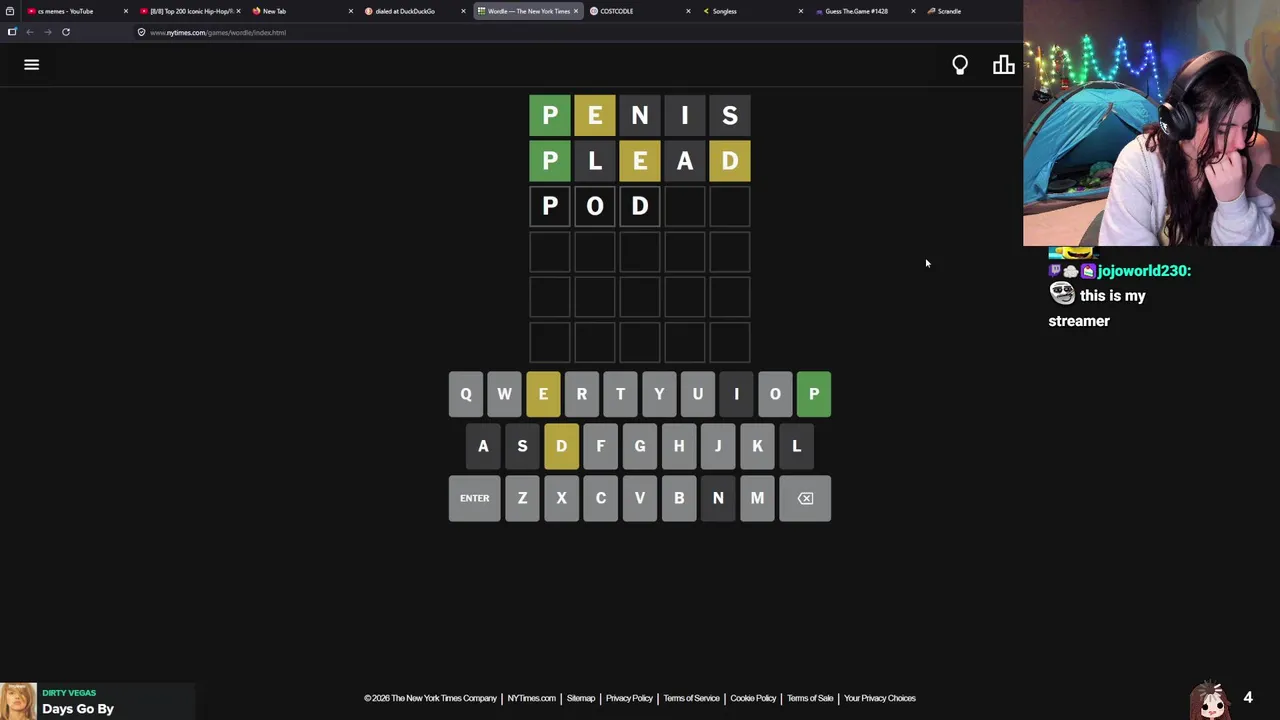The height and width of the screenshot is (720, 1280).
Task: Open the Wordle hint lightbulb icon
Action: click(960, 65)
